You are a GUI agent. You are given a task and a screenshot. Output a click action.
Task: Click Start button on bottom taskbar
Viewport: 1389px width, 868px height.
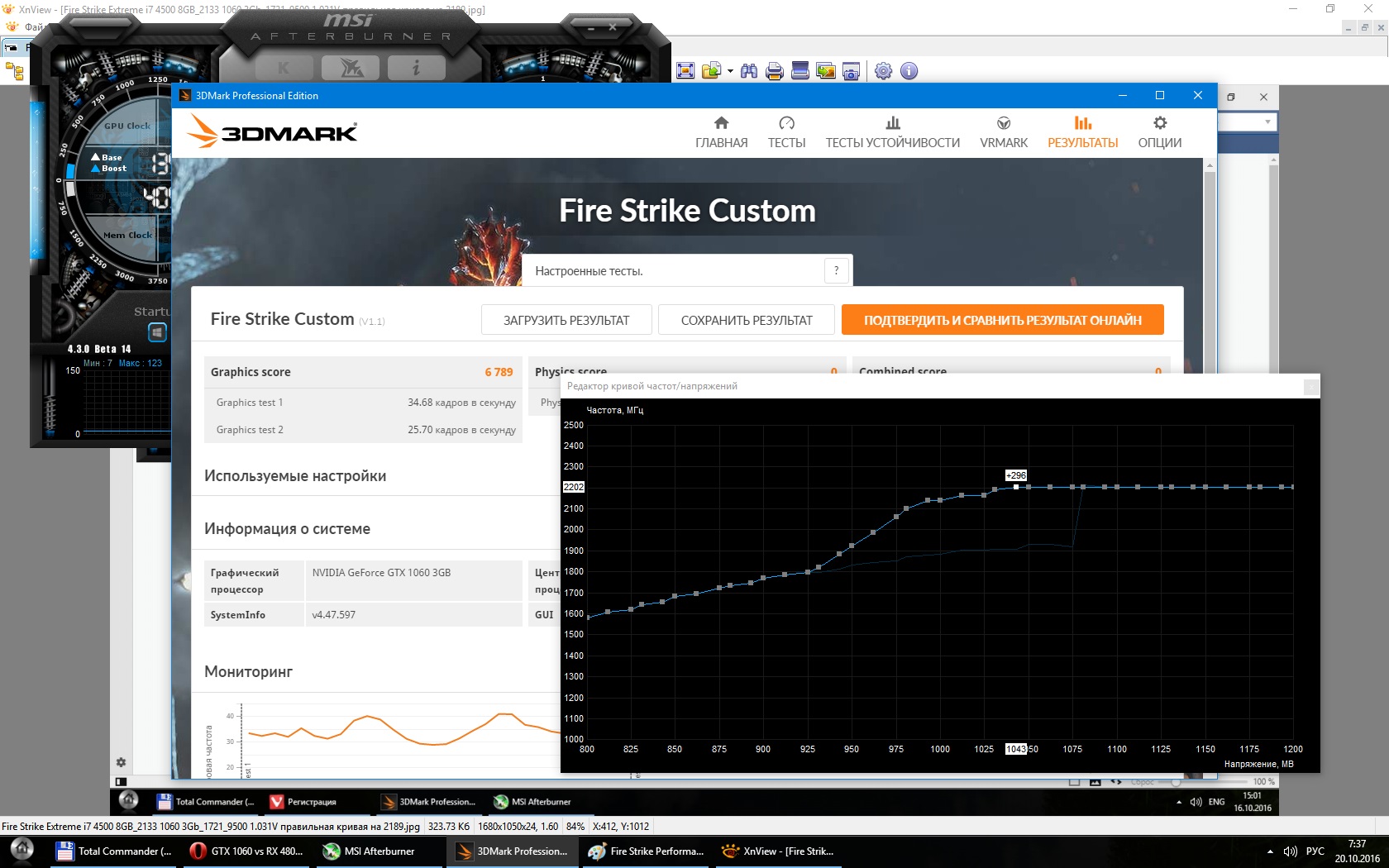(x=21, y=850)
